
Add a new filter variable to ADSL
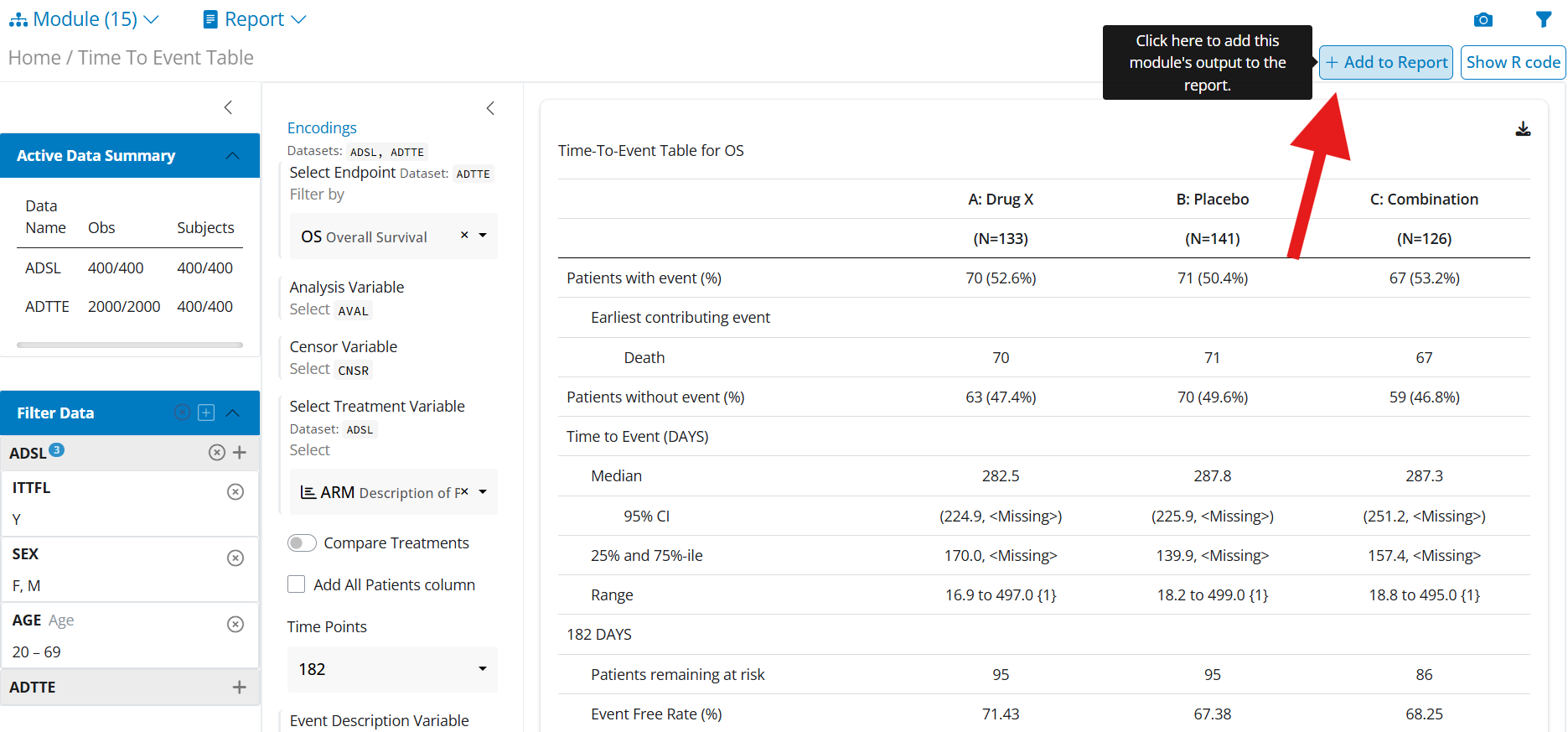(240, 453)
